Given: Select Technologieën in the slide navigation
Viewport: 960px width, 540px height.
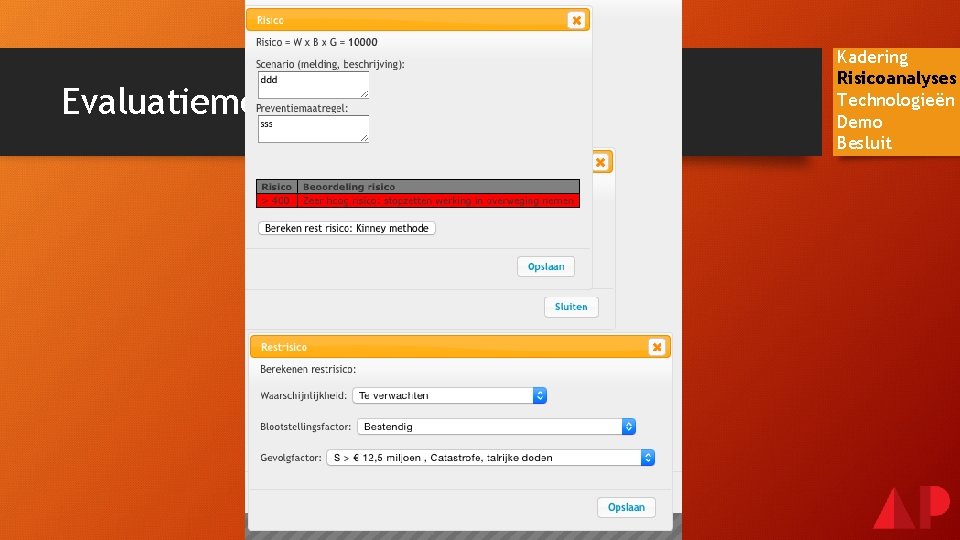Looking at the screenshot, I should pos(895,100).
